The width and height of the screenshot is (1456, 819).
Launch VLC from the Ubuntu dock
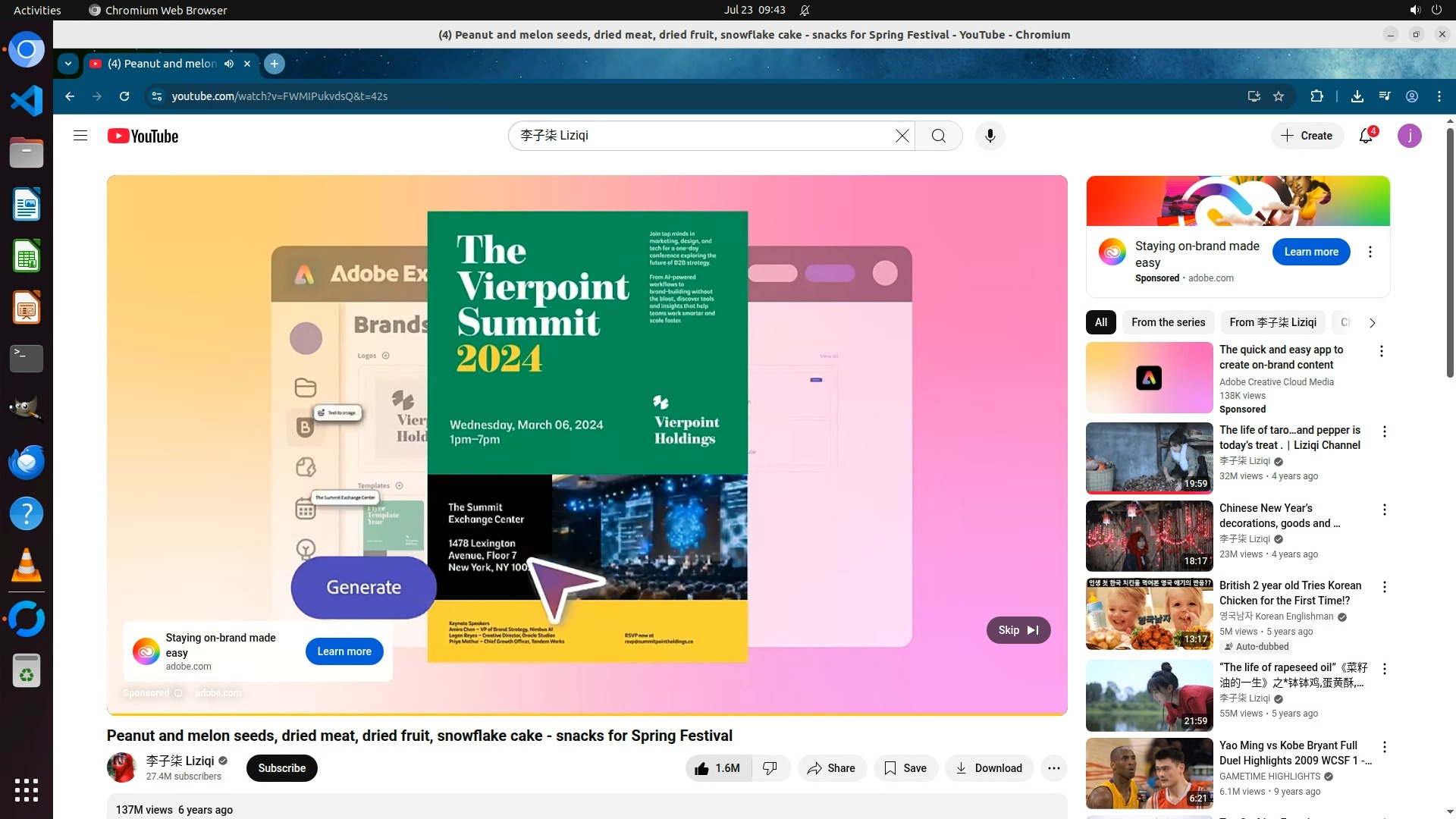pos(27,565)
